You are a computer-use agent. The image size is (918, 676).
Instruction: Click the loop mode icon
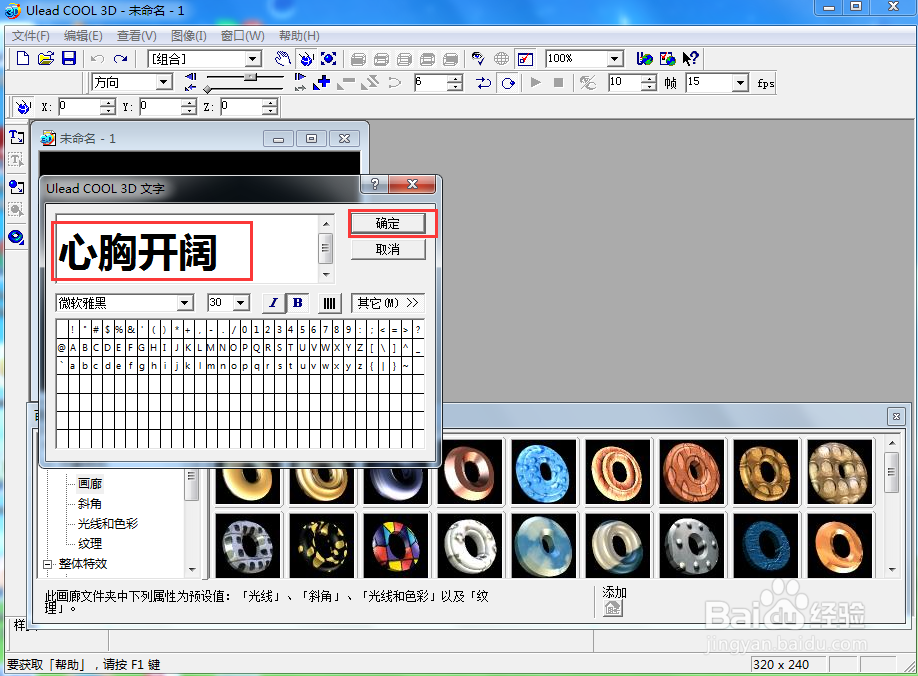click(508, 83)
